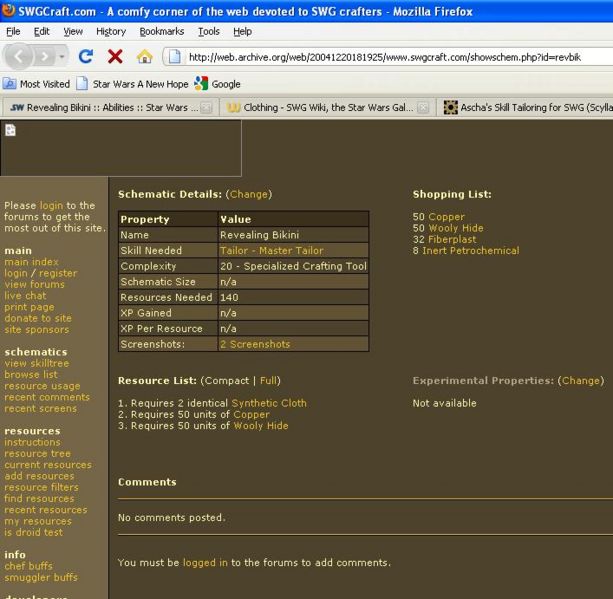Click the browser Back arrow button
Image resolution: width=613 pixels, height=599 pixels.
(x=22, y=58)
